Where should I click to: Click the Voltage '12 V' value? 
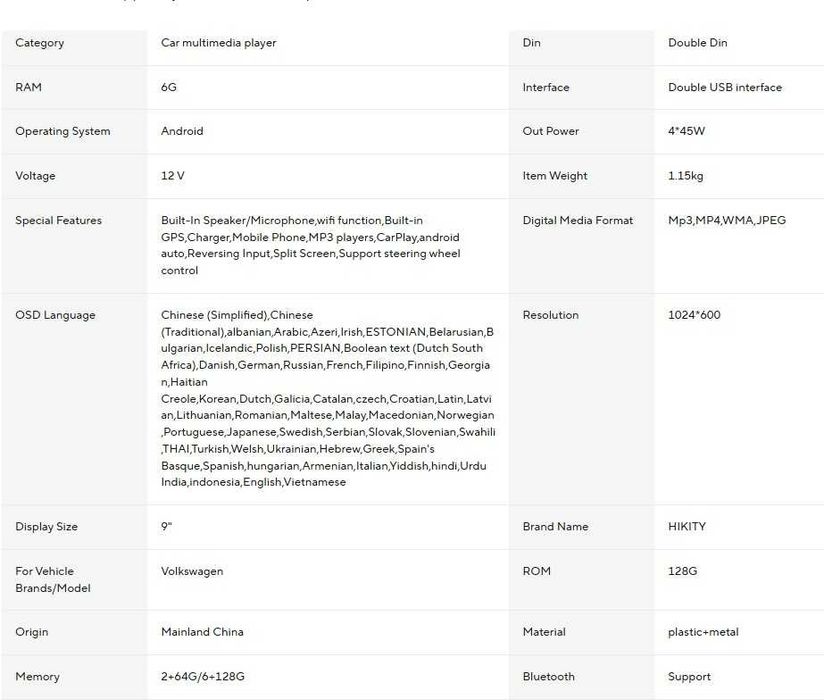click(x=173, y=176)
